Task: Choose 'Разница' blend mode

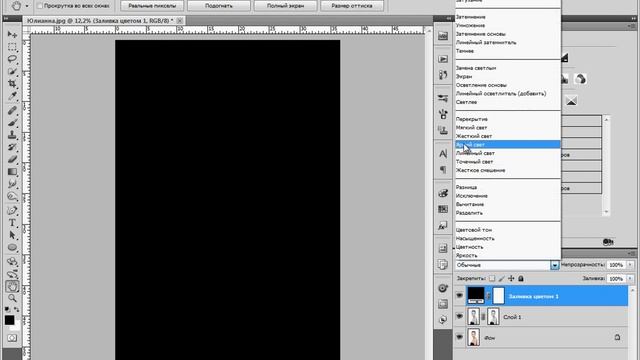Action: [466, 187]
